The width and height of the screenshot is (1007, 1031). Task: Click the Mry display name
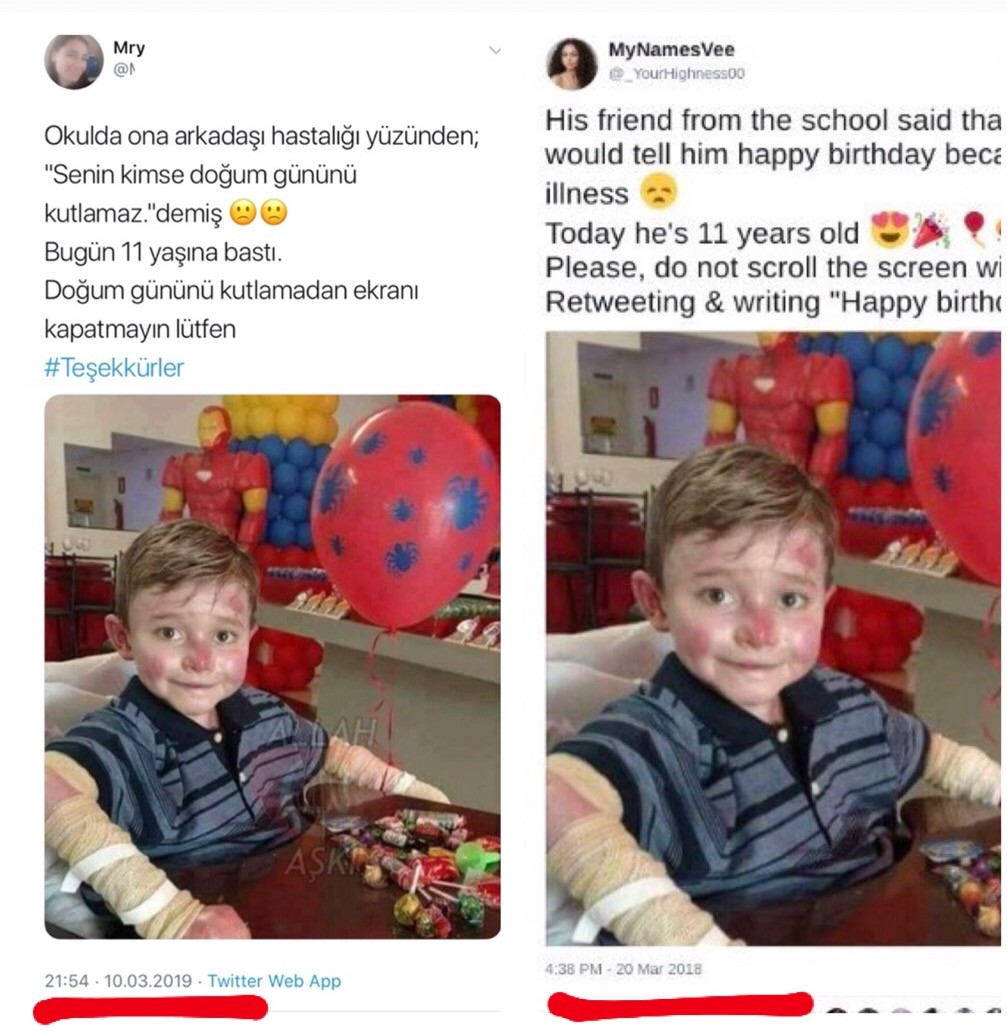tap(129, 47)
